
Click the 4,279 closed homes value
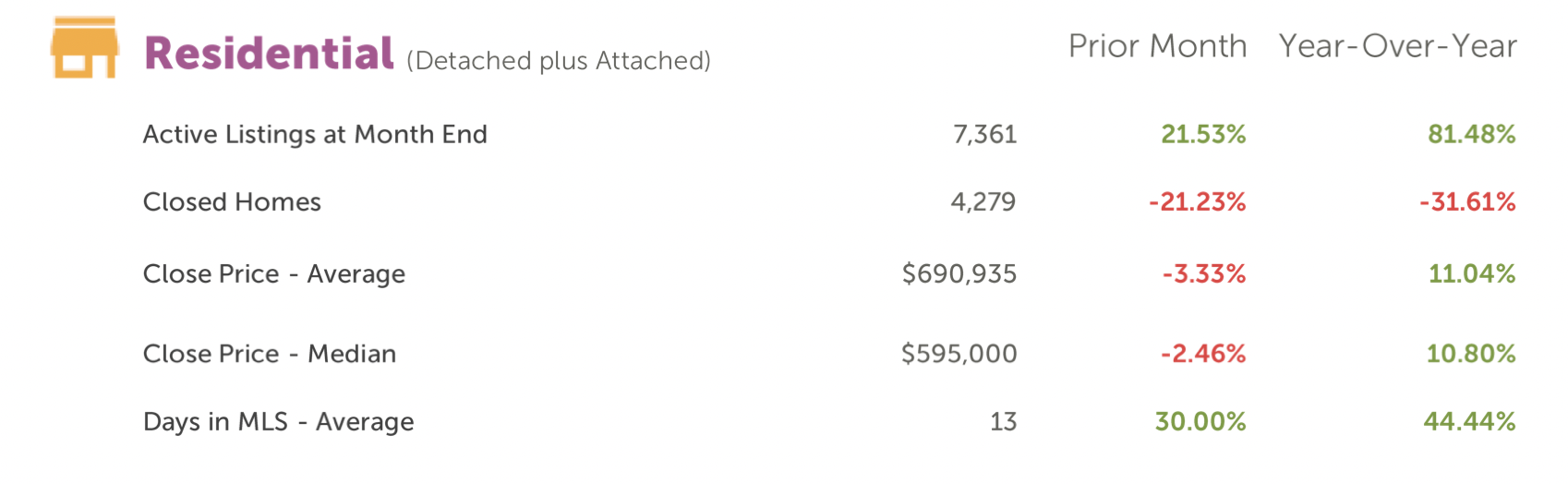click(983, 202)
